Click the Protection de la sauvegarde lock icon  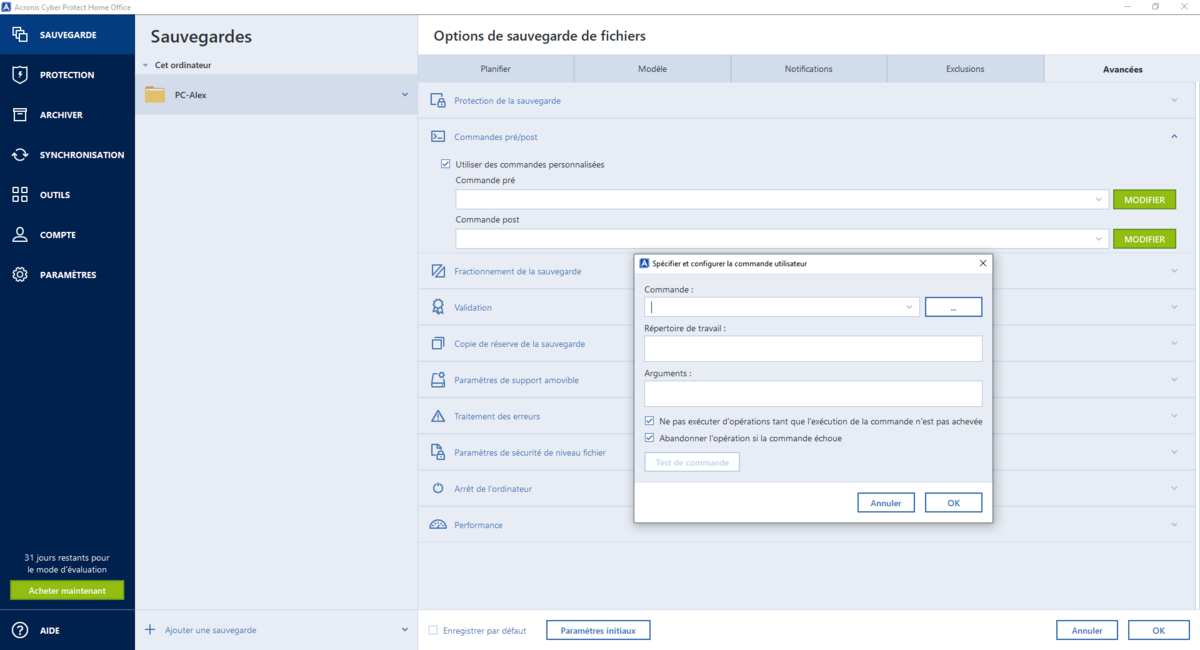click(438, 101)
